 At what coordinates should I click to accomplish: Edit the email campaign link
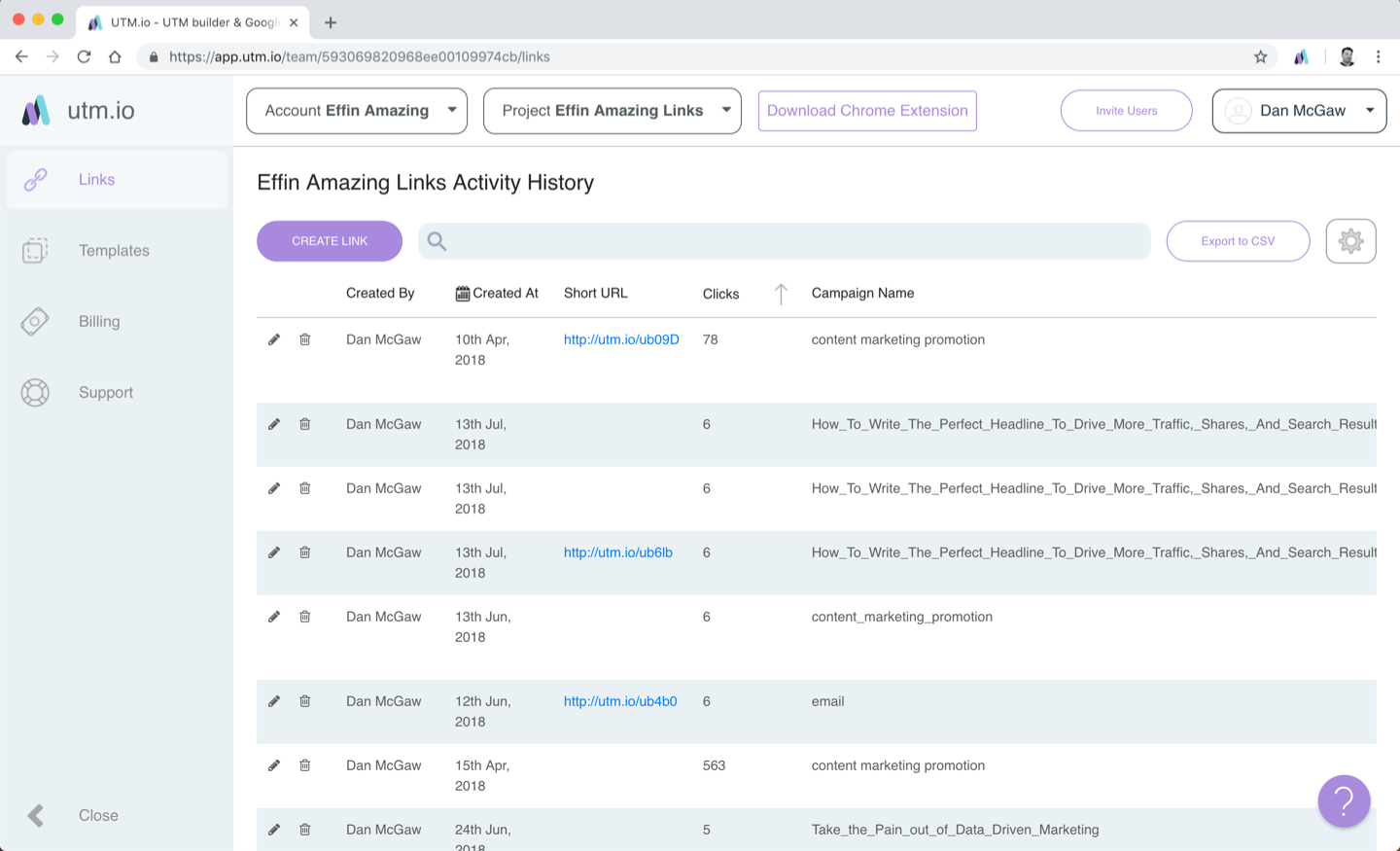[274, 701]
